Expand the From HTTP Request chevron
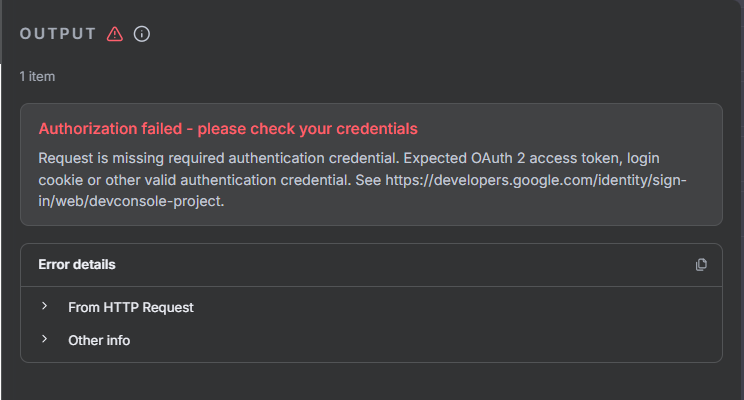The height and width of the screenshot is (400, 744). coord(45,307)
